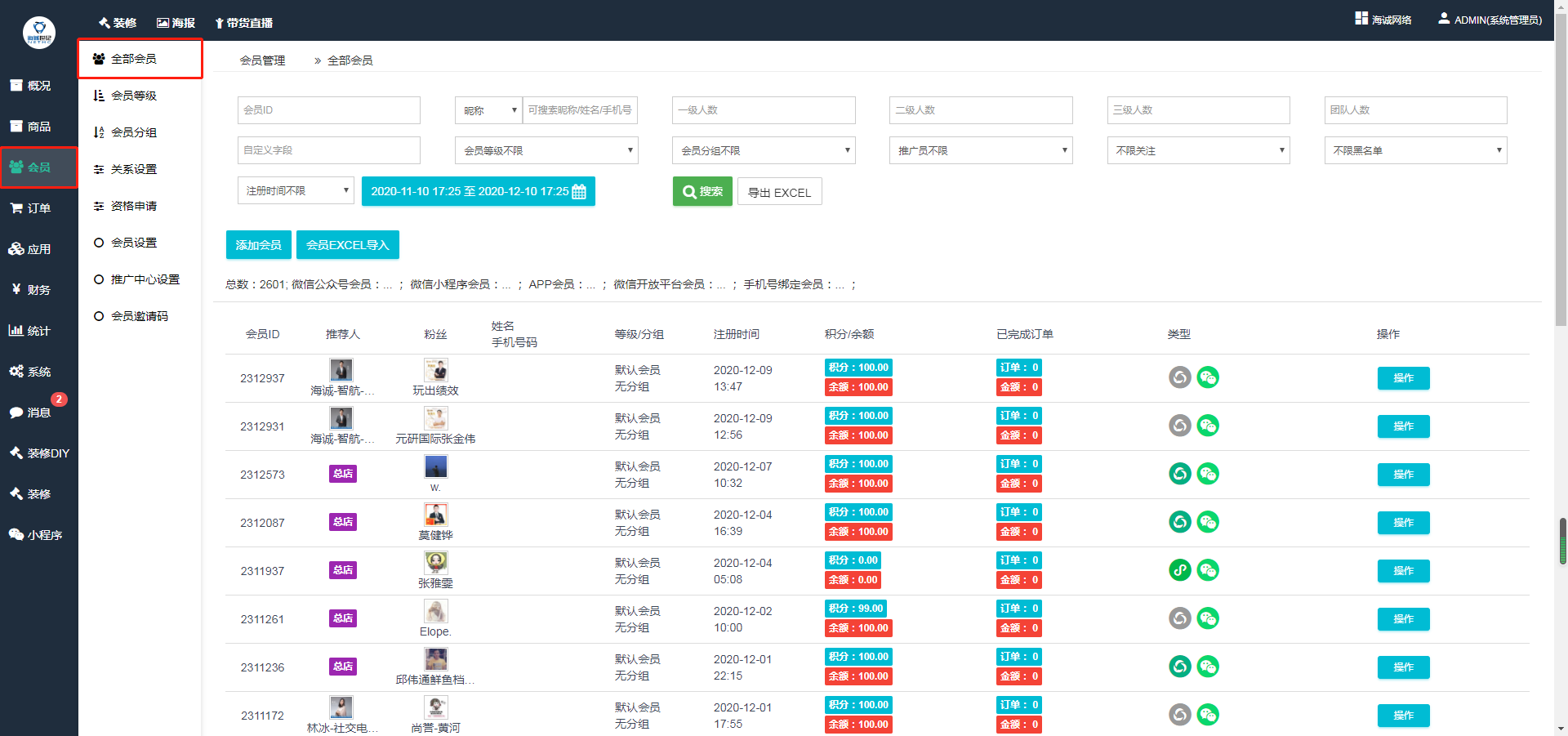This screenshot has height=736, width=1568.
Task: Click the 导出 EXCEL button
Action: (x=779, y=193)
